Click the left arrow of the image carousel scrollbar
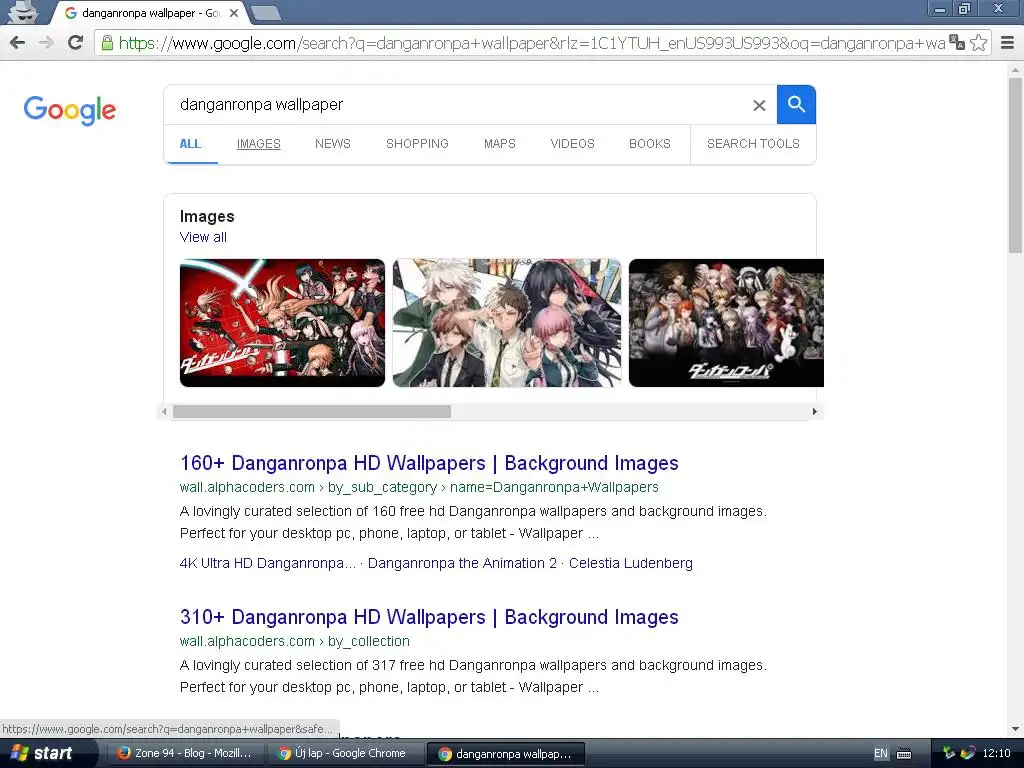 pyautogui.click(x=165, y=411)
